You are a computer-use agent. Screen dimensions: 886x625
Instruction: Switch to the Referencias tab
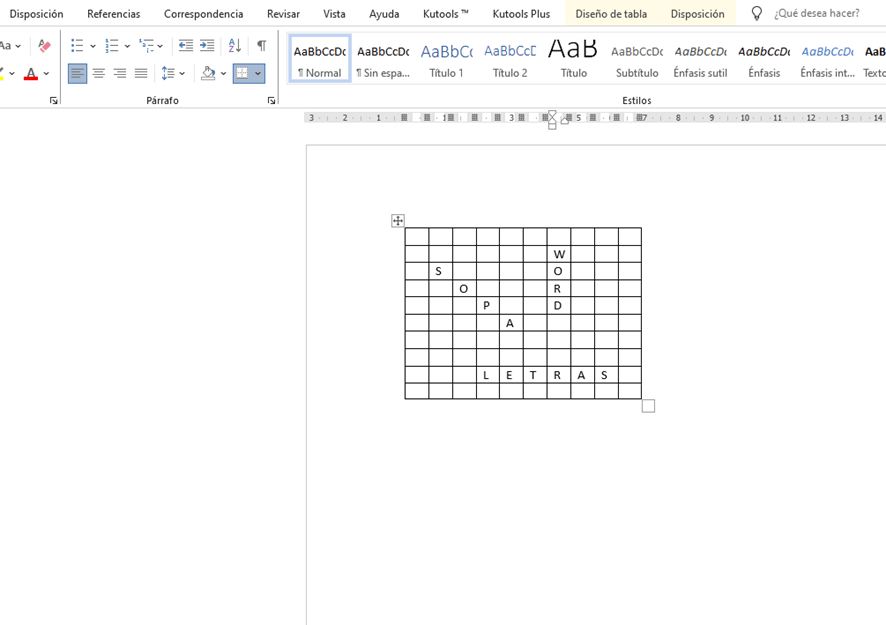point(113,14)
